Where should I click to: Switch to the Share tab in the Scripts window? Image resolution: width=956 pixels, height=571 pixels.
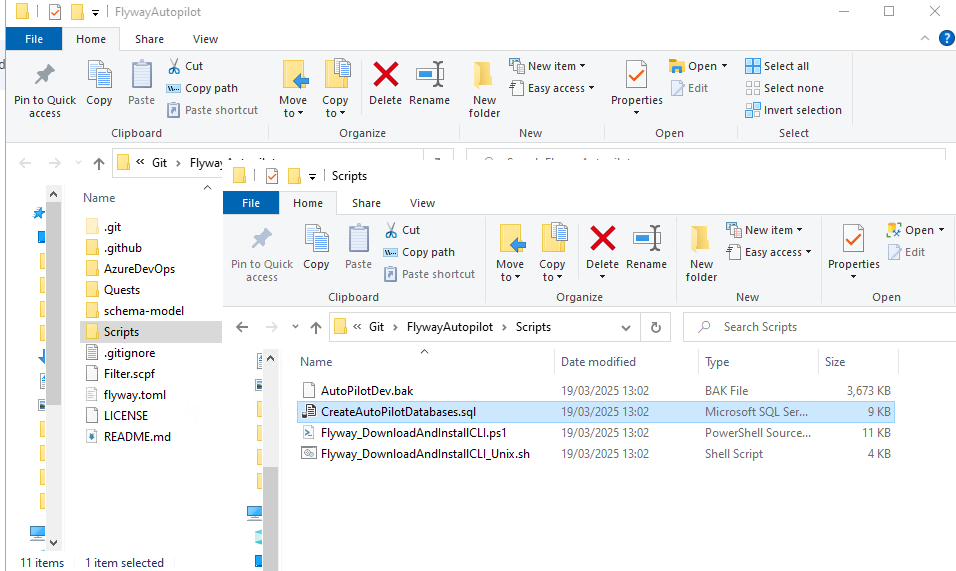[x=366, y=203]
